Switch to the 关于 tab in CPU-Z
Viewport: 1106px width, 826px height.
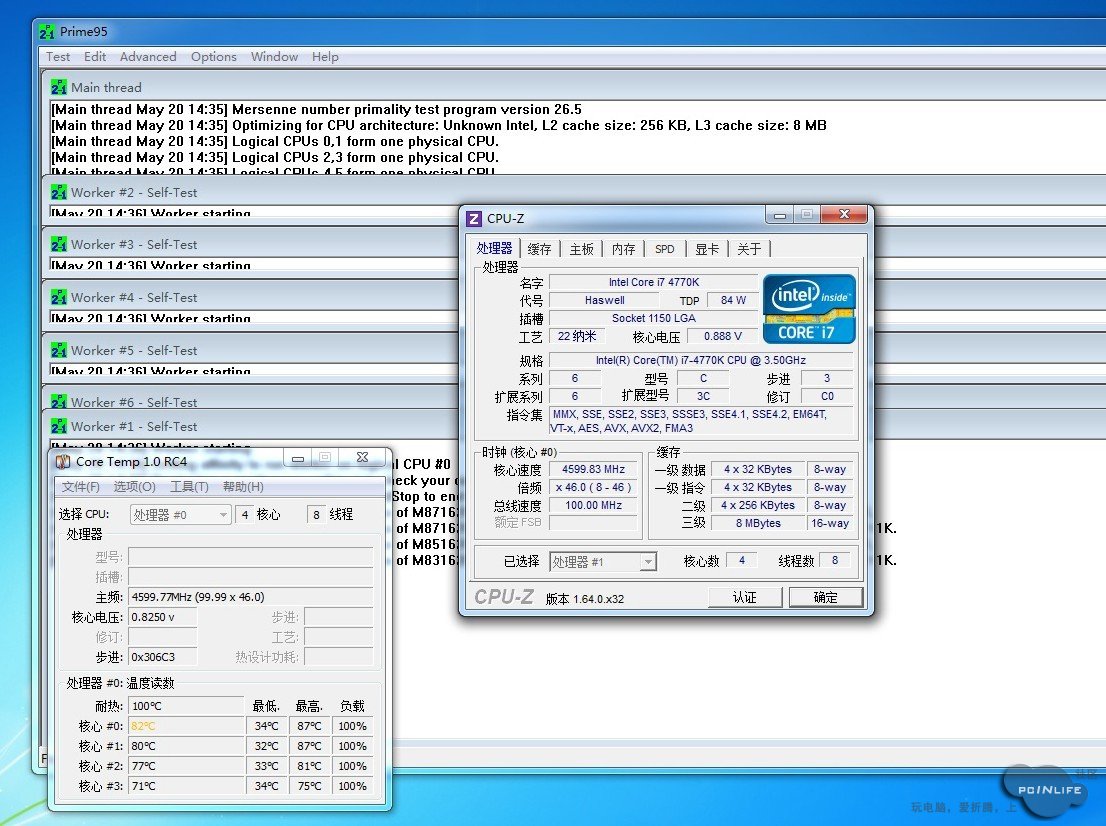click(x=749, y=249)
